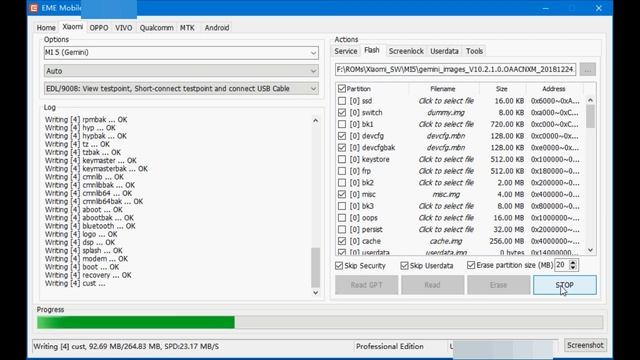The height and width of the screenshot is (360, 640).
Task: Check the persist partition checkbox
Action: pyautogui.click(x=342, y=229)
